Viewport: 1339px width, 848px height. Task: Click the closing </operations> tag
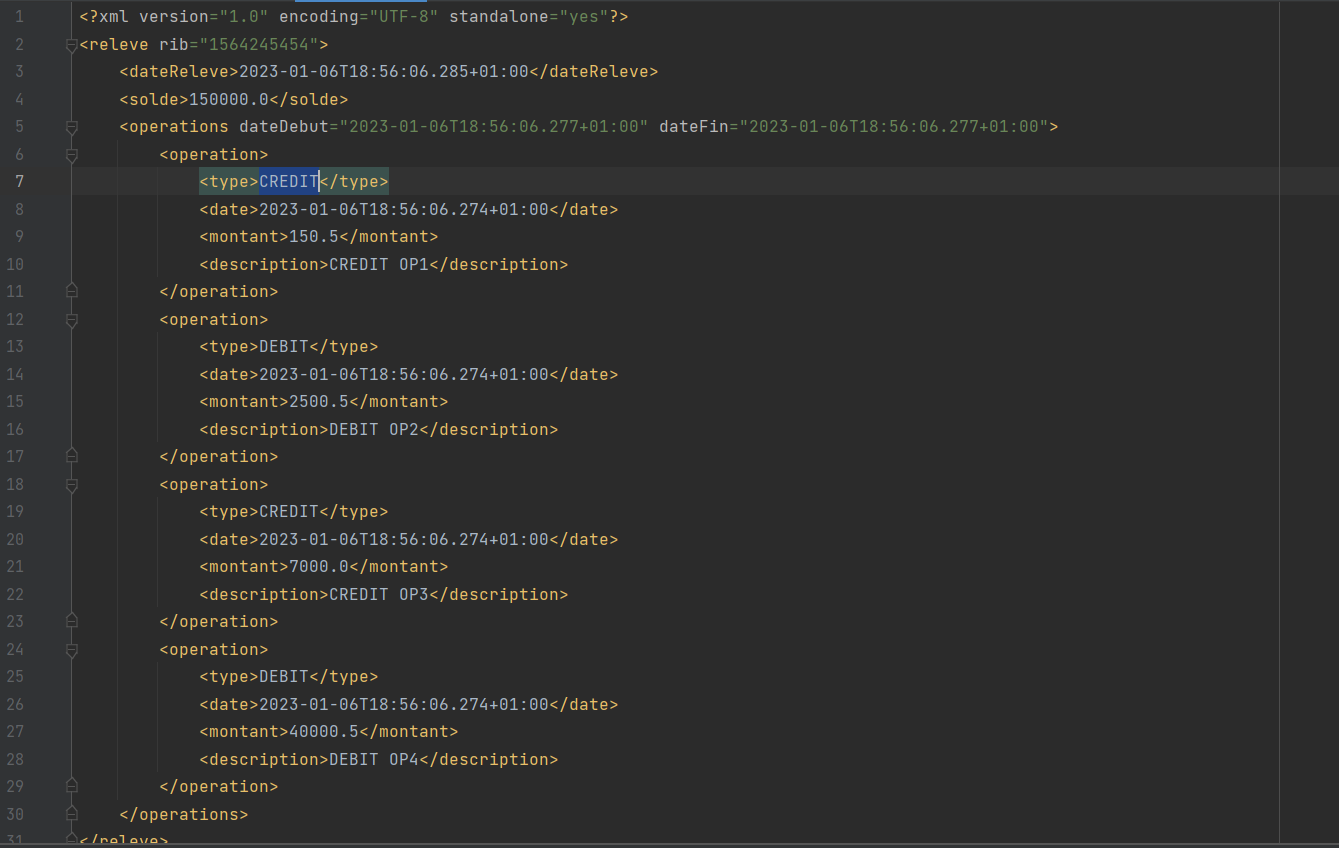point(184,814)
